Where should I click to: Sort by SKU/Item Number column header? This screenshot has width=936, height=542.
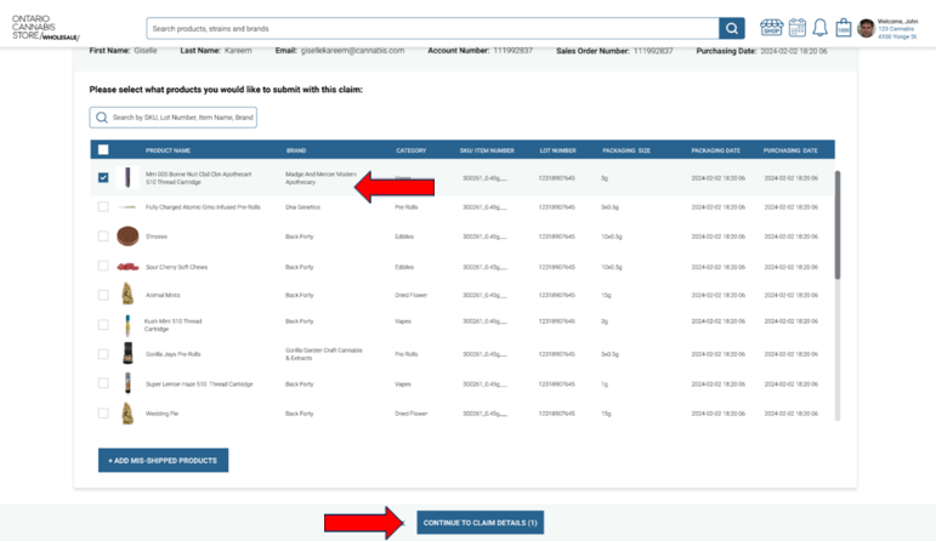(487, 150)
